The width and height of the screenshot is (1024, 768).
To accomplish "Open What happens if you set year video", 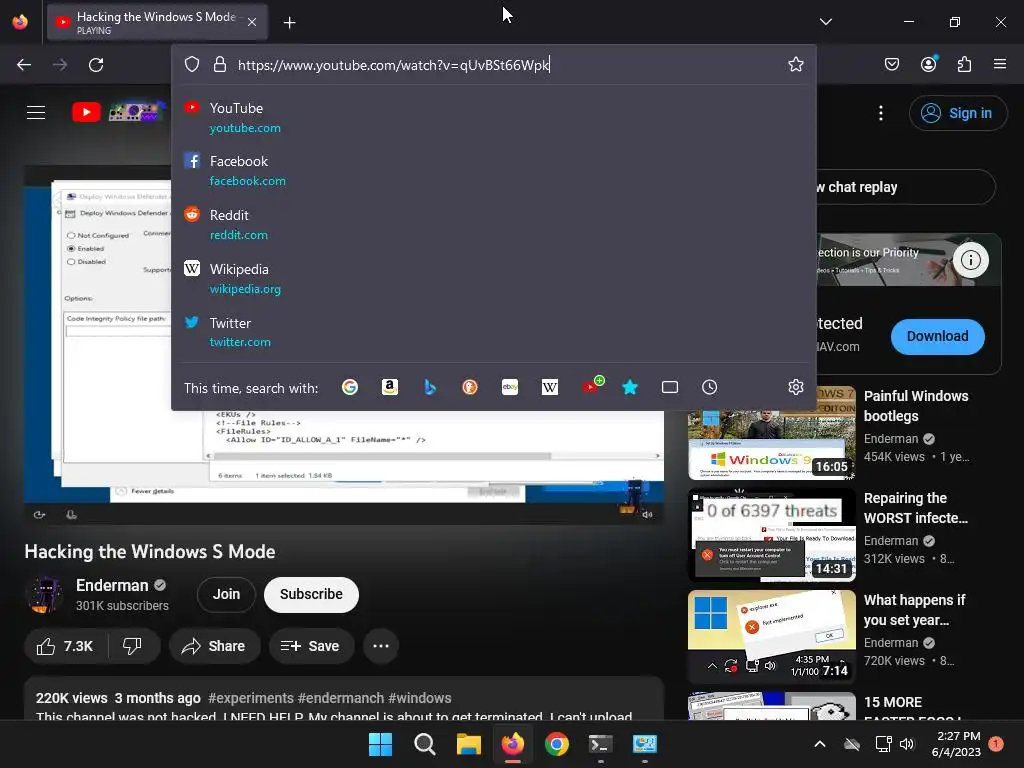I will 771,637.
